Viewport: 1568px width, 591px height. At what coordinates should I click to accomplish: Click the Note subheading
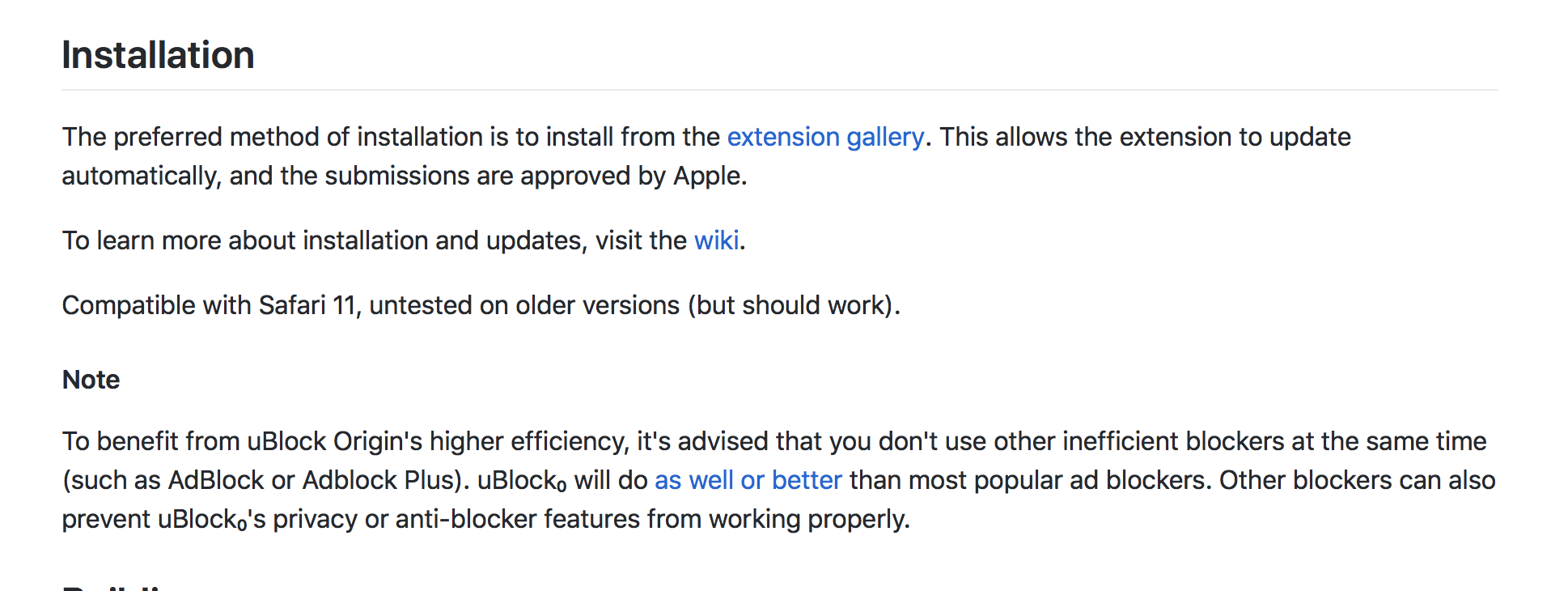pos(91,380)
